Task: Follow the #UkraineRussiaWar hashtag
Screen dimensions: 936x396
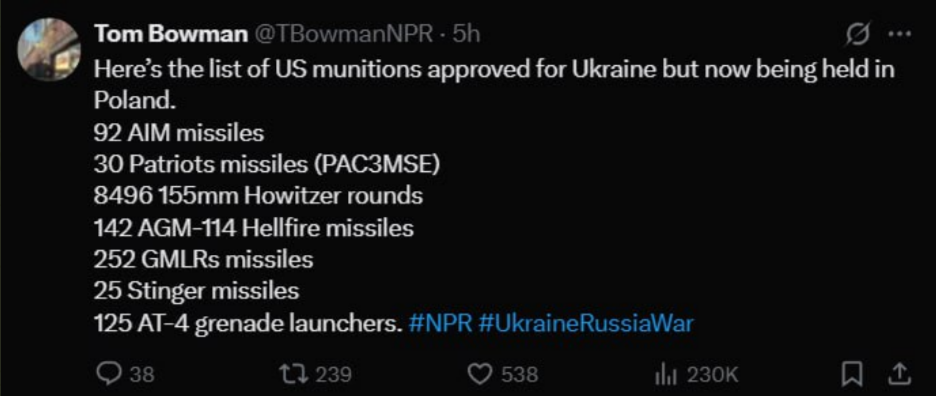Action: tap(586, 324)
